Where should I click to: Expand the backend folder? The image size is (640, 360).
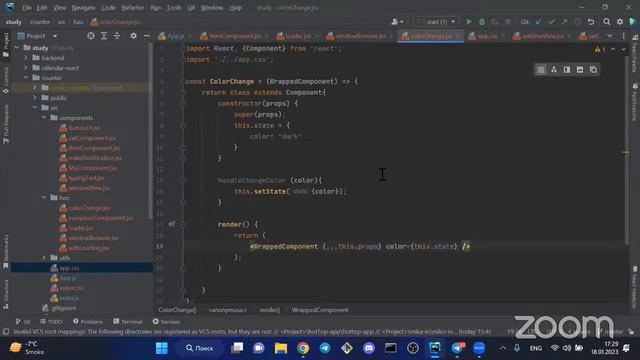26,58
